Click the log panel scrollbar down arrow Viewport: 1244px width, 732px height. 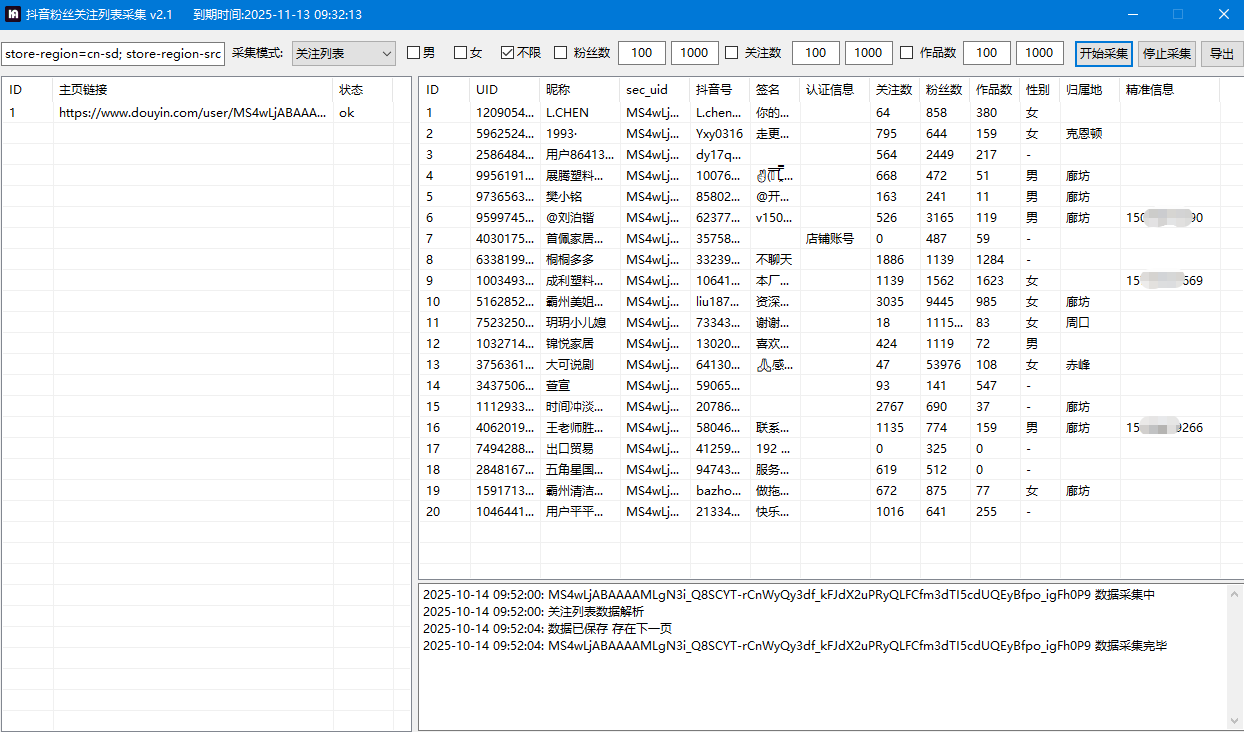(1234, 721)
